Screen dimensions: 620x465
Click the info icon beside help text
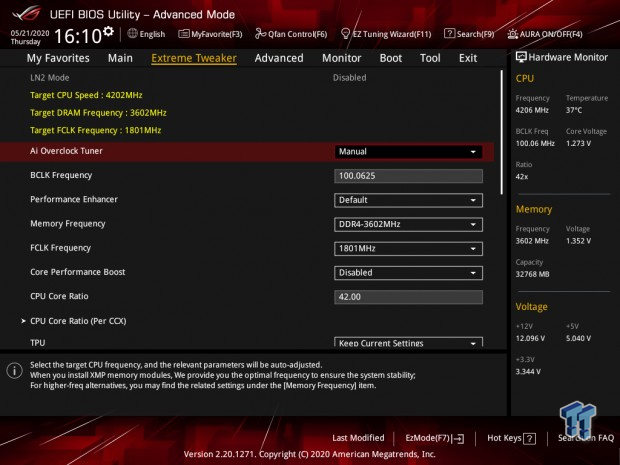click(x=14, y=370)
